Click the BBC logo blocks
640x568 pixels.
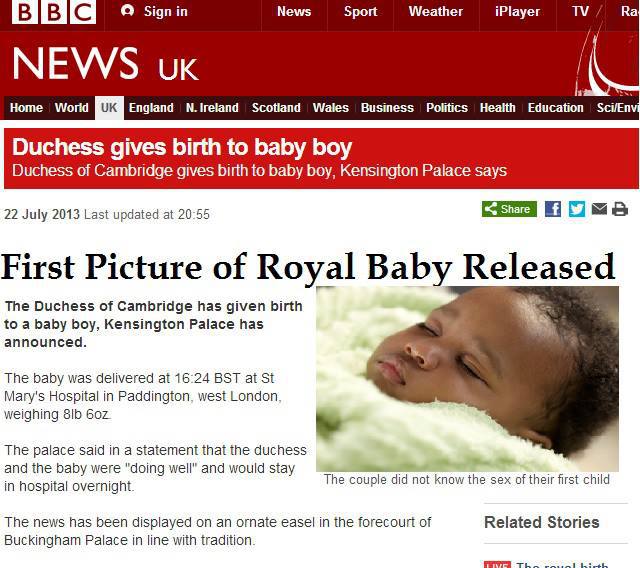coord(54,11)
